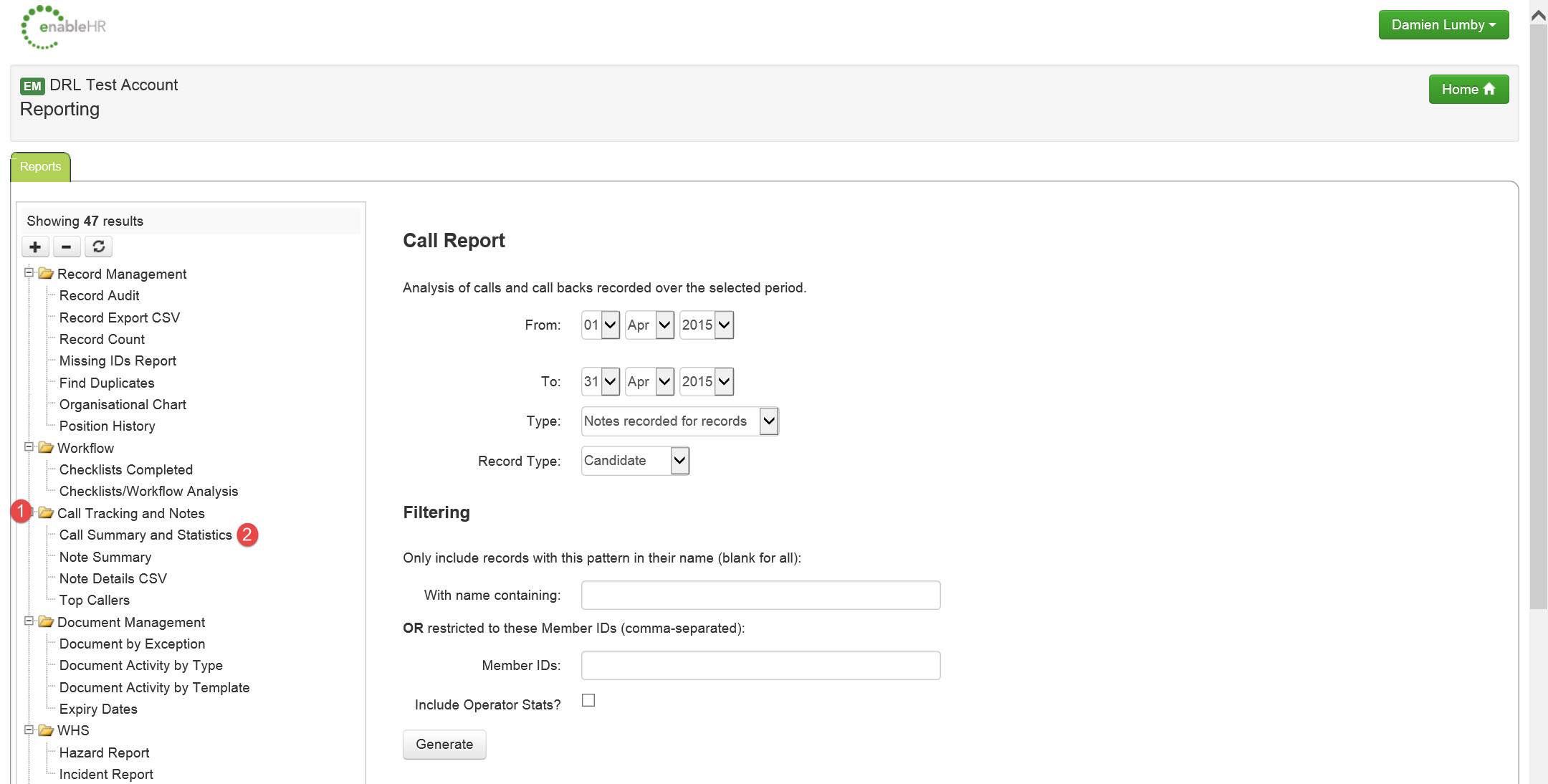Click the Workflow folder icon
The height and width of the screenshot is (784, 1548).
(x=46, y=447)
